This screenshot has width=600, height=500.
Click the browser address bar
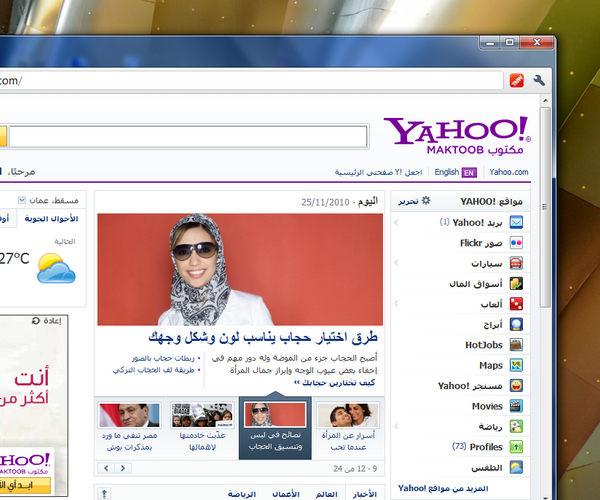251,80
